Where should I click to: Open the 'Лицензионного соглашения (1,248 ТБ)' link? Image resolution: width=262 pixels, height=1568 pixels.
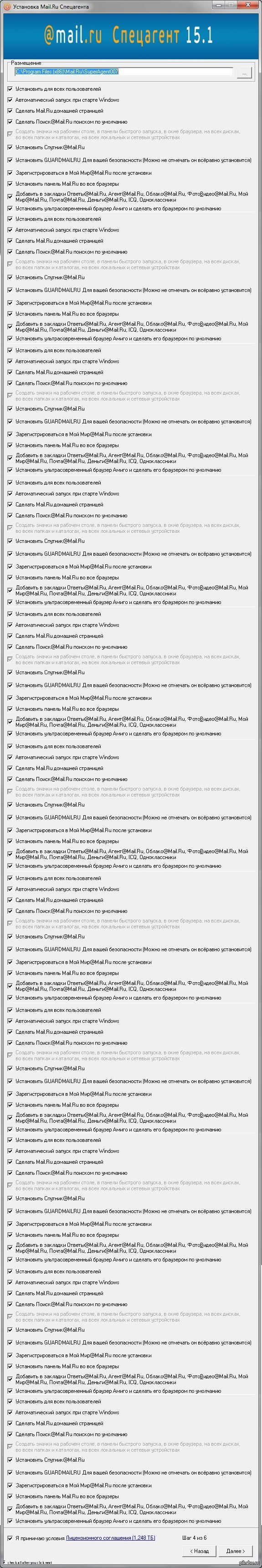pyautogui.click(x=110, y=1538)
